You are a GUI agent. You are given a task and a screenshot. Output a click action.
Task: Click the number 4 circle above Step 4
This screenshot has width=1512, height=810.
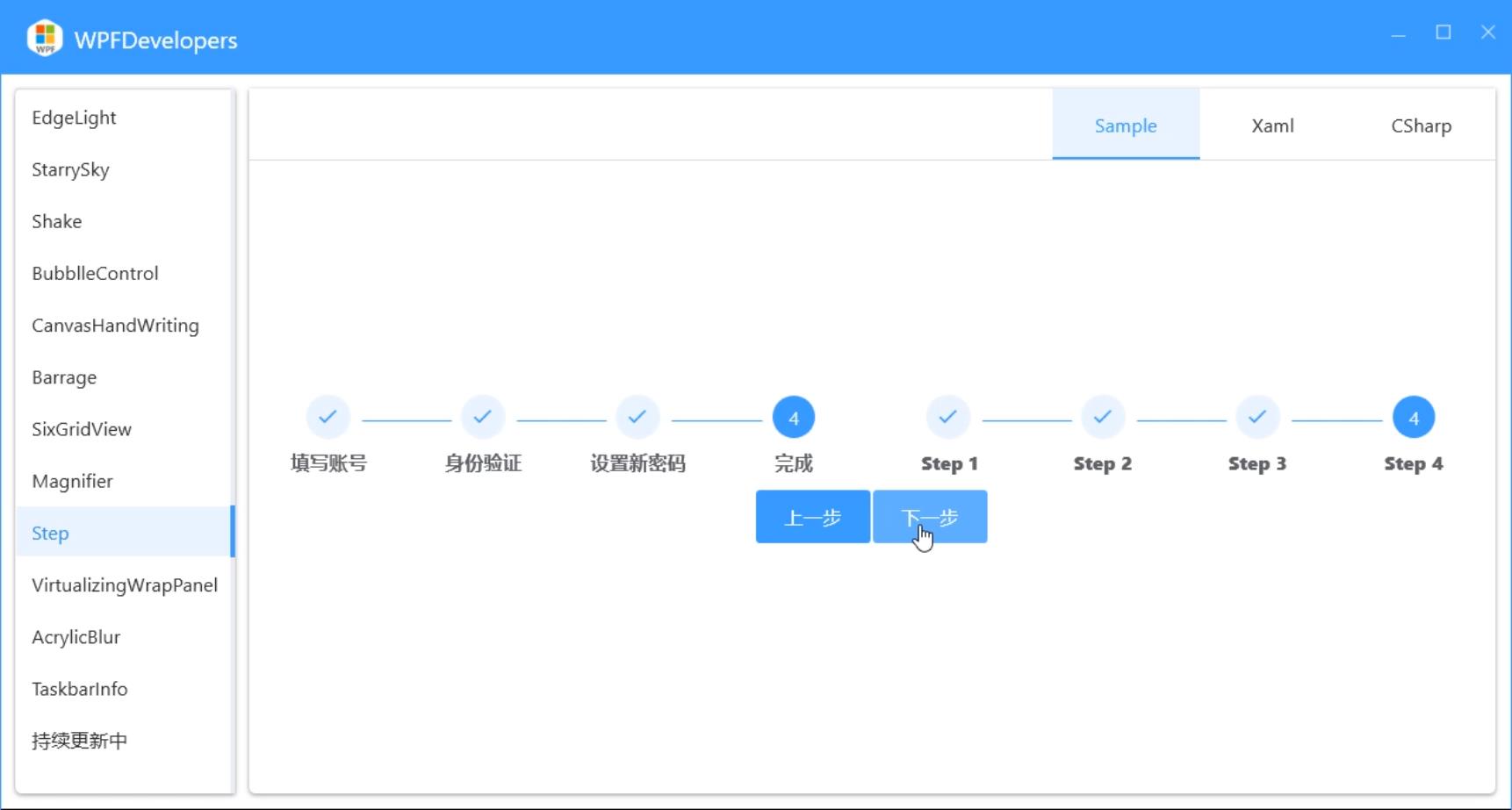(x=1414, y=418)
